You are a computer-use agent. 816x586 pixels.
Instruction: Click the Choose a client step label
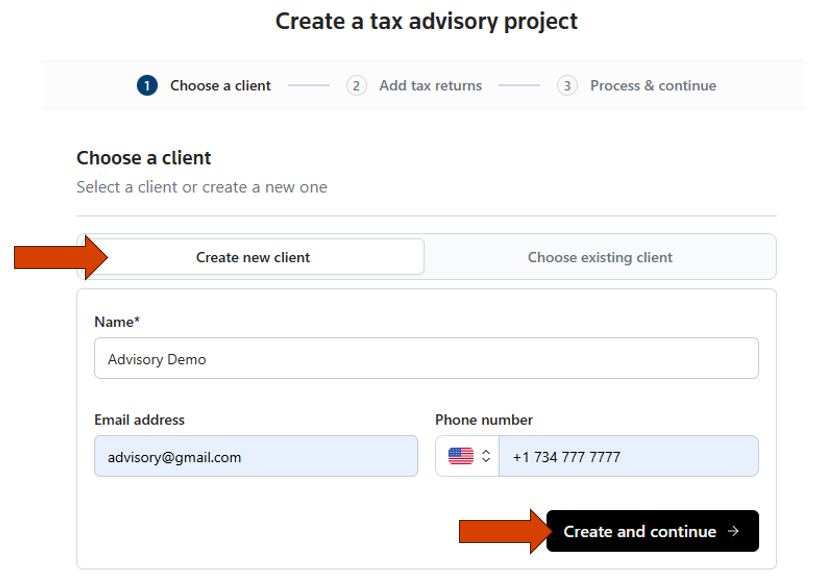(x=220, y=86)
